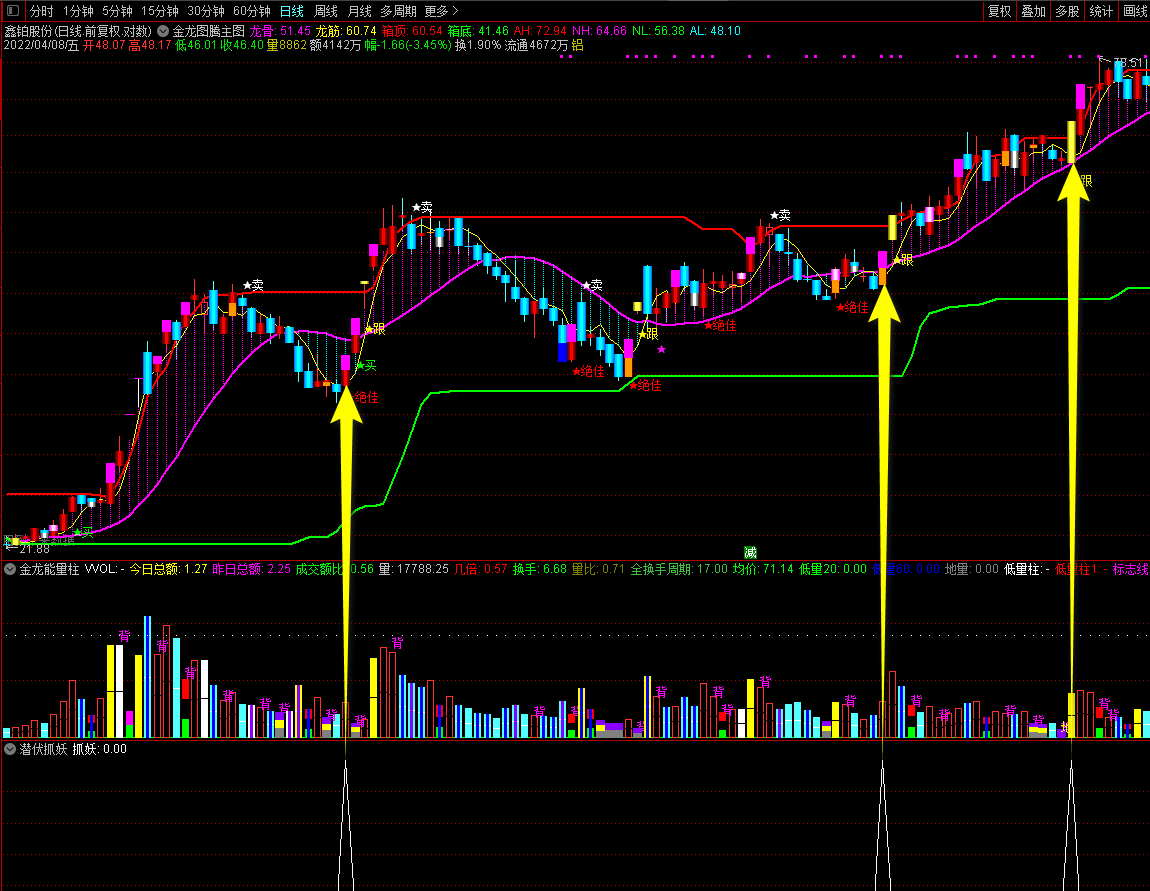Switch chart to 15分钟 period
Screen dimensions: 1150x891
tap(159, 11)
